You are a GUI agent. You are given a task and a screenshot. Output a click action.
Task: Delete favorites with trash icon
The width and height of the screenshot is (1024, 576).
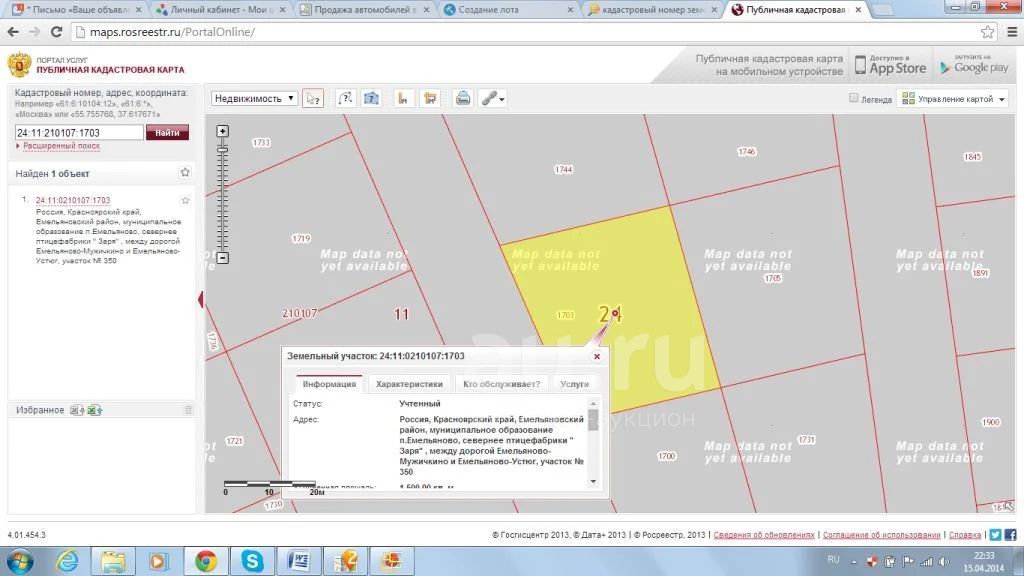(x=188, y=410)
